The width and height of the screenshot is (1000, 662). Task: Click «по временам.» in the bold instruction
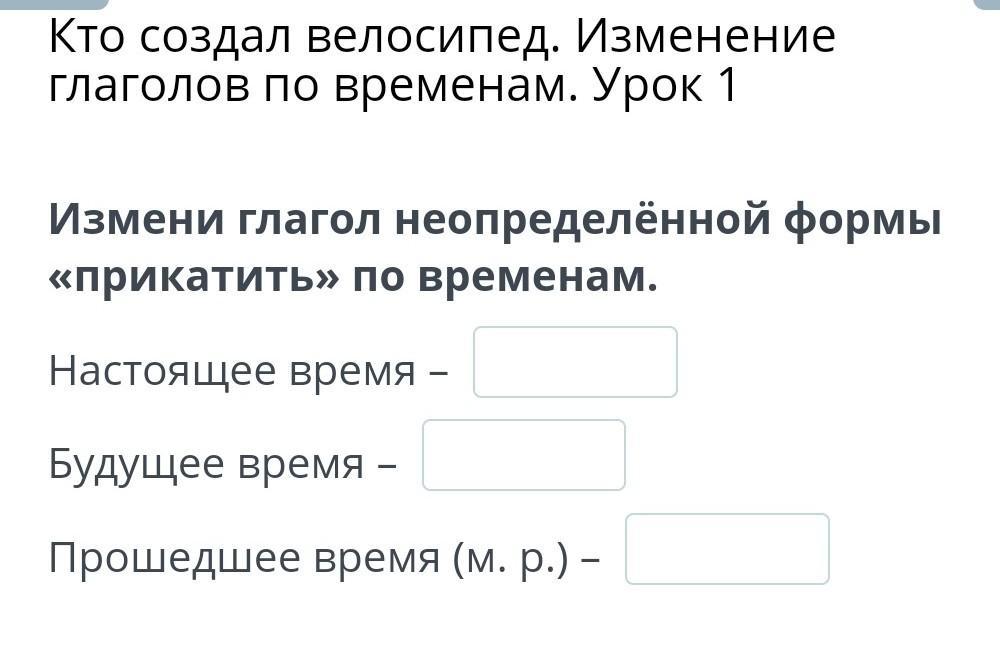(505, 278)
